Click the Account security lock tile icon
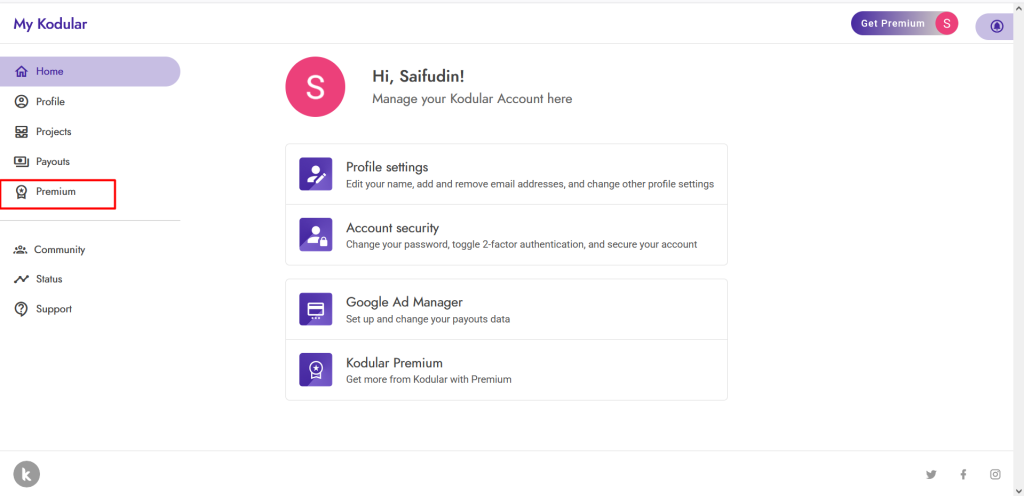Viewport: 1024px width, 496px height. coord(315,234)
